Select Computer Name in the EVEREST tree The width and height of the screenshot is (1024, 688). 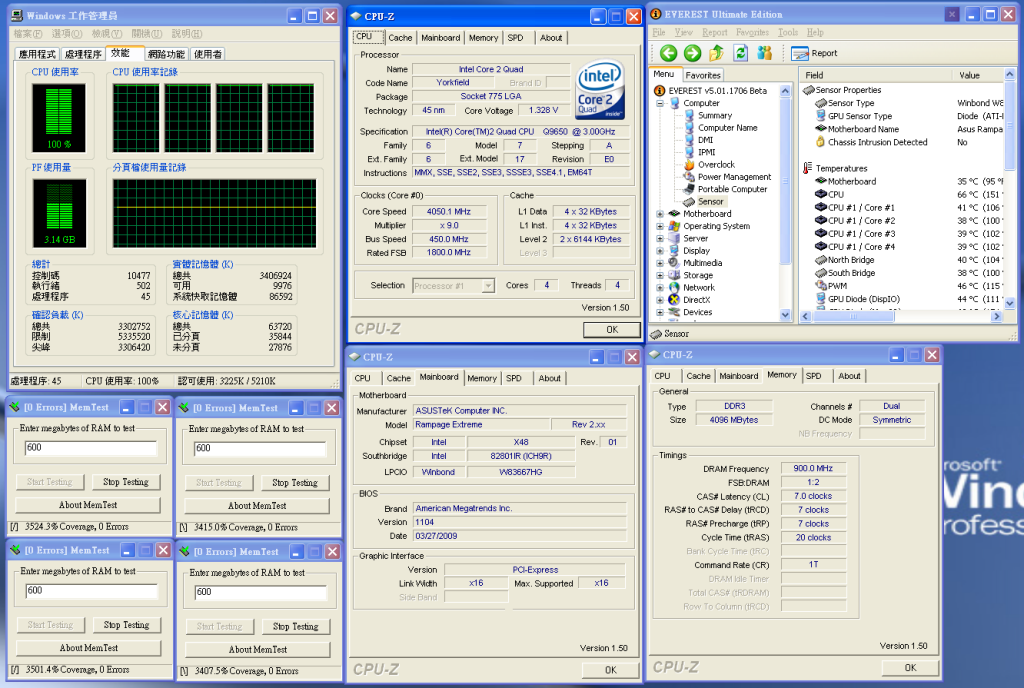(x=728, y=128)
